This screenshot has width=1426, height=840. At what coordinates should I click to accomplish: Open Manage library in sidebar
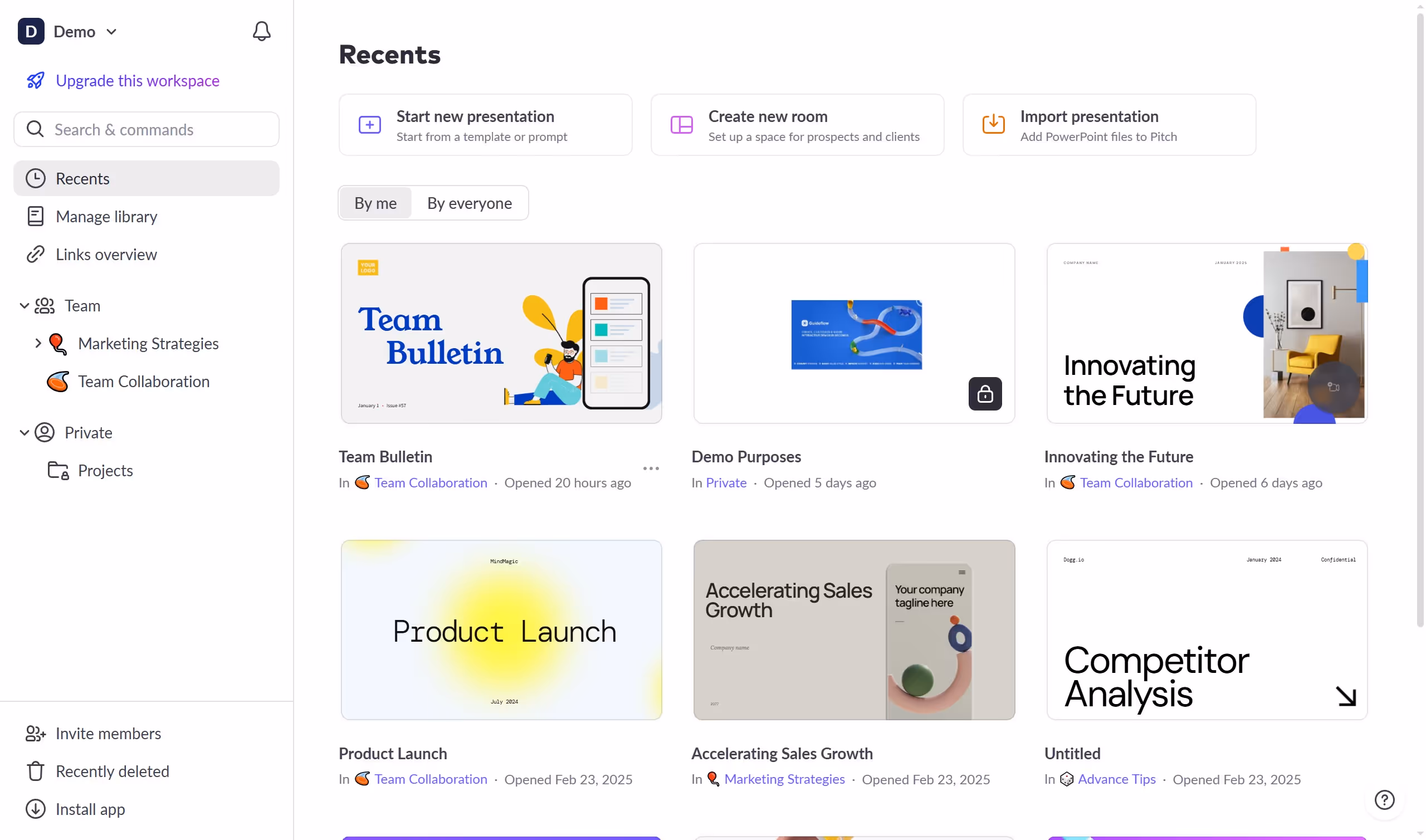coord(106,216)
